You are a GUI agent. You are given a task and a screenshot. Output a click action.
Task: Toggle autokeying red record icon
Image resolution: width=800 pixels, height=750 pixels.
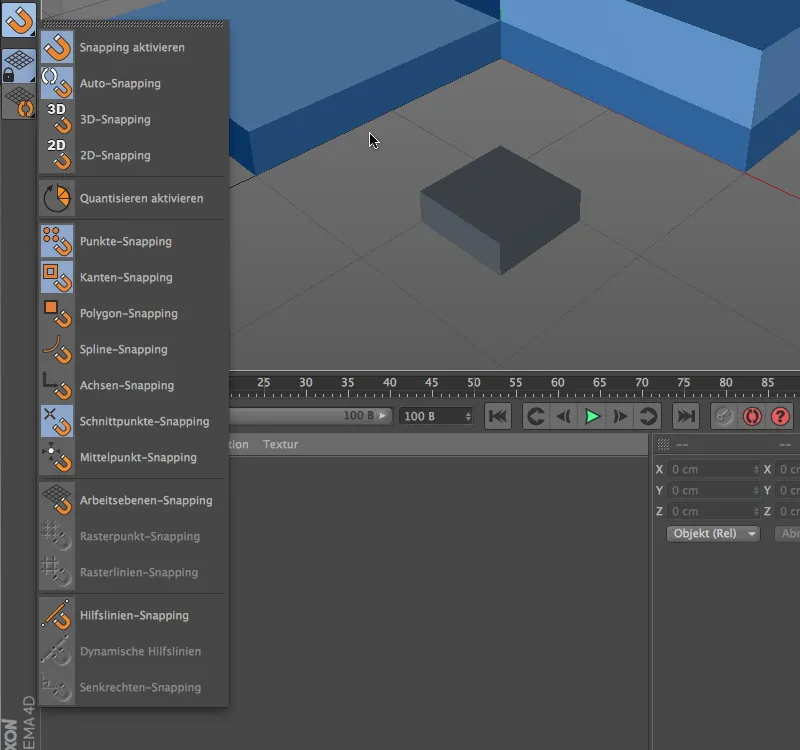point(752,416)
